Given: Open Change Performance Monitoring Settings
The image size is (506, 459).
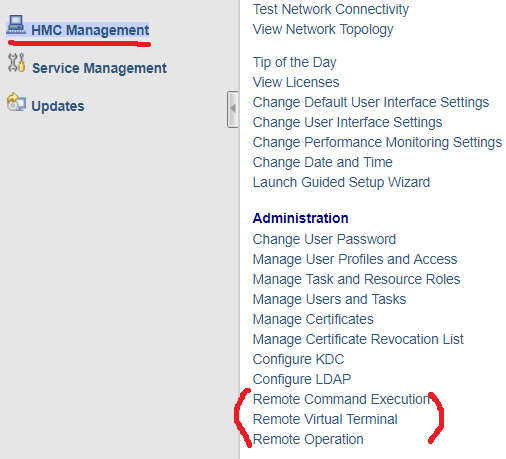Looking at the screenshot, I should [377, 142].
